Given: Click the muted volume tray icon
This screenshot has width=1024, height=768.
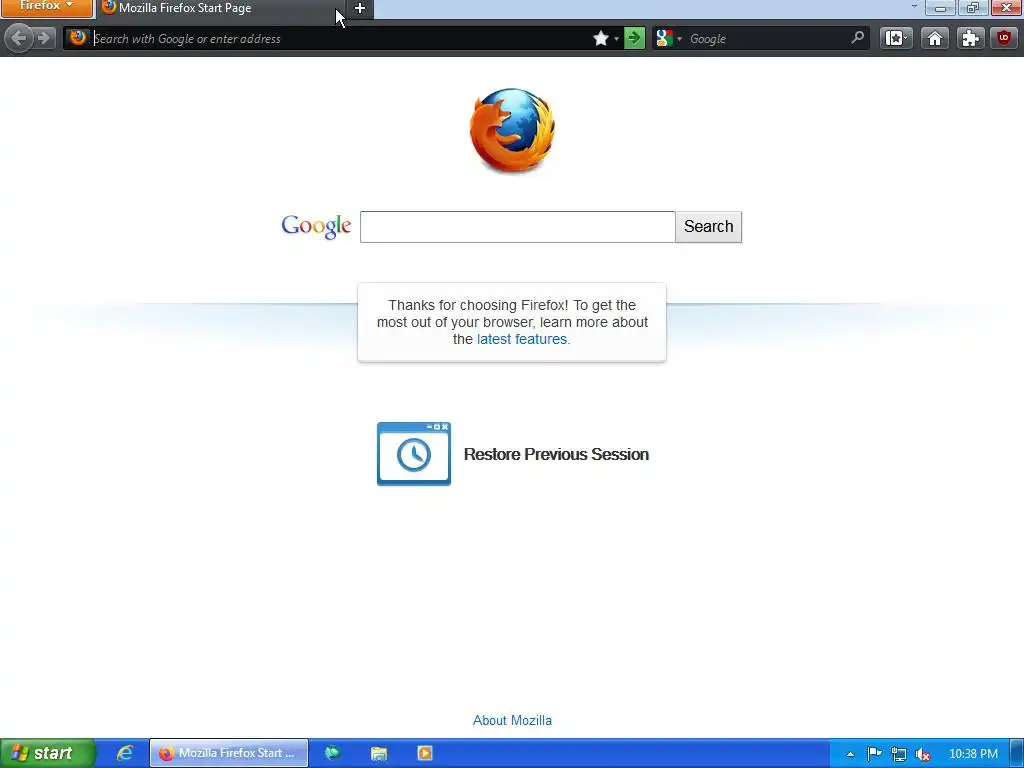Looking at the screenshot, I should 923,754.
